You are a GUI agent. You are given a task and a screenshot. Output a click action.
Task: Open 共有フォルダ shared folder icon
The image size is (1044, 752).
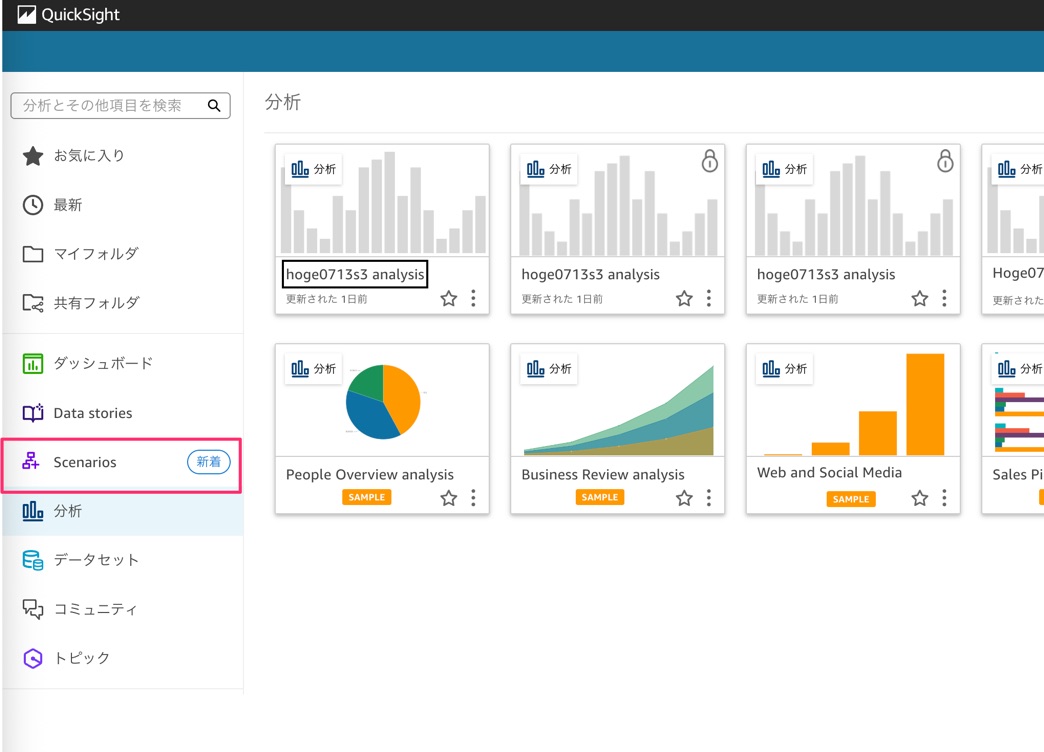pyautogui.click(x=33, y=303)
